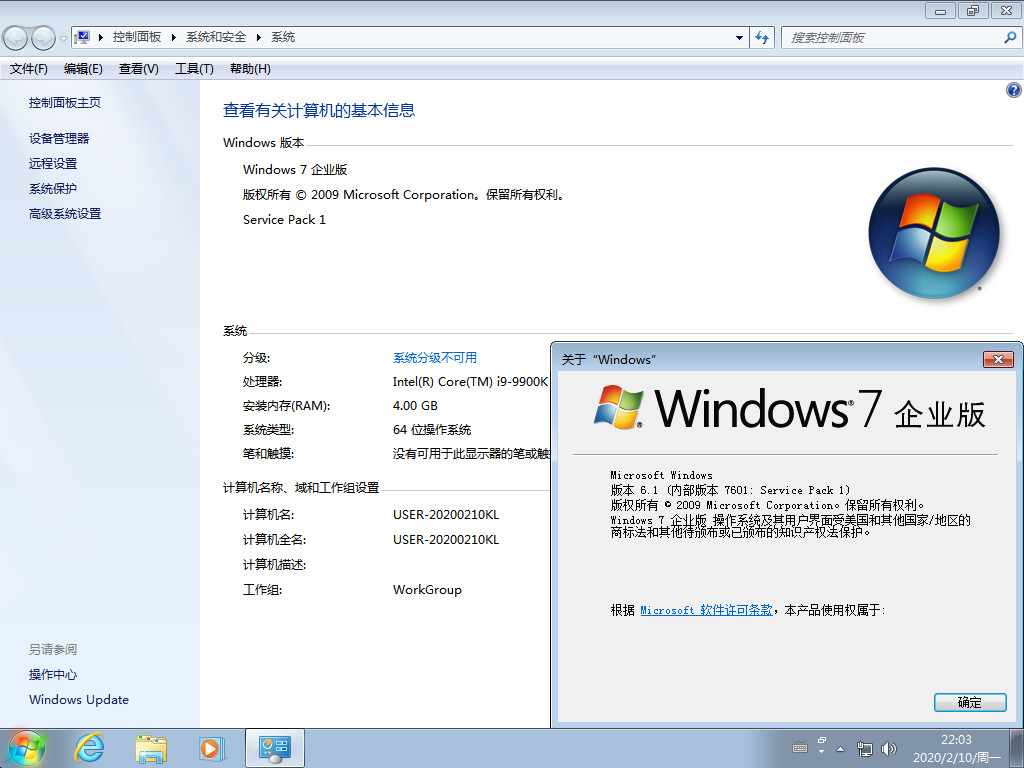Open the Start menu orb
1024x768 pixels.
click(x=26, y=747)
